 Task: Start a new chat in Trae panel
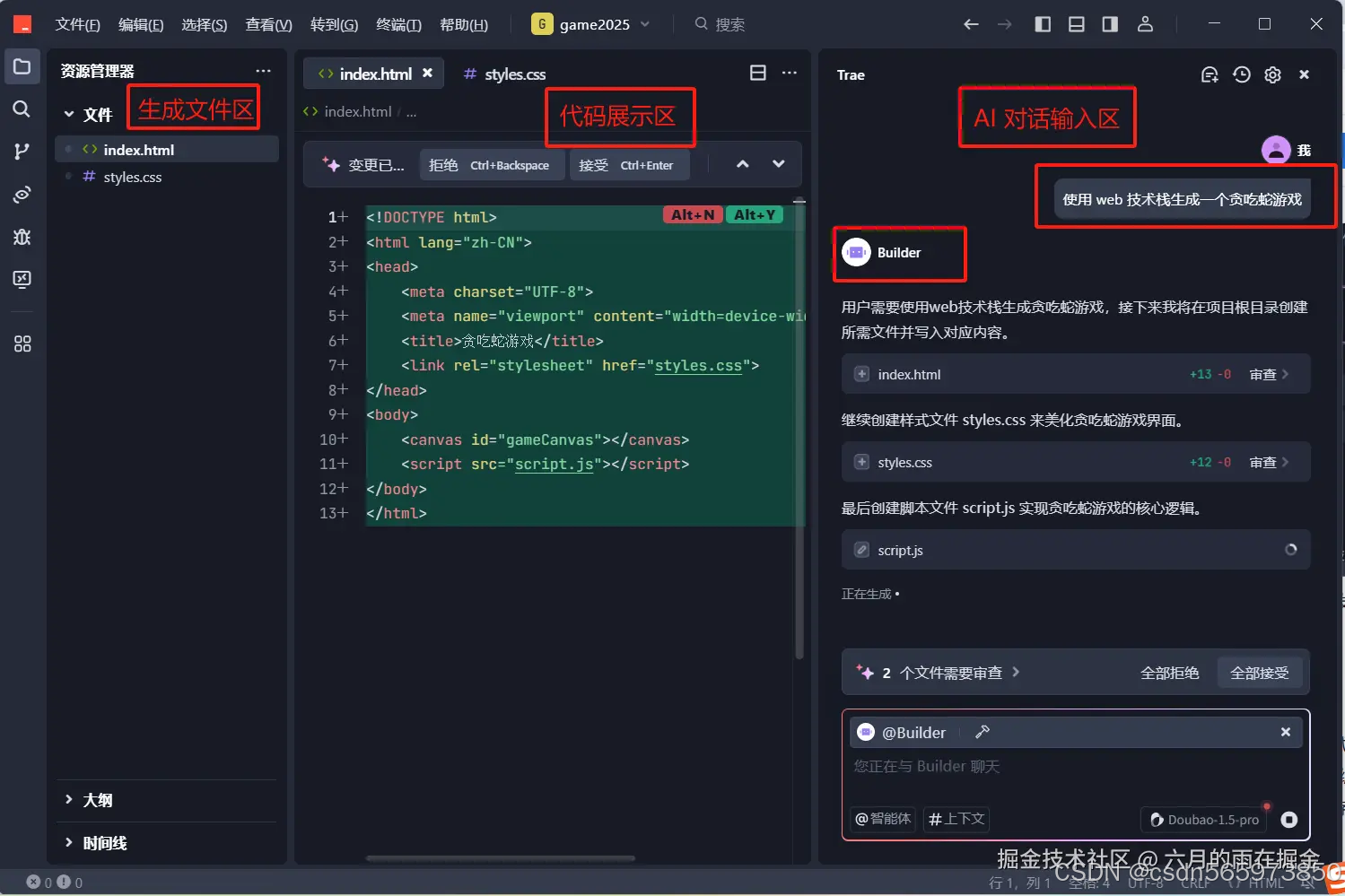pyautogui.click(x=1210, y=74)
